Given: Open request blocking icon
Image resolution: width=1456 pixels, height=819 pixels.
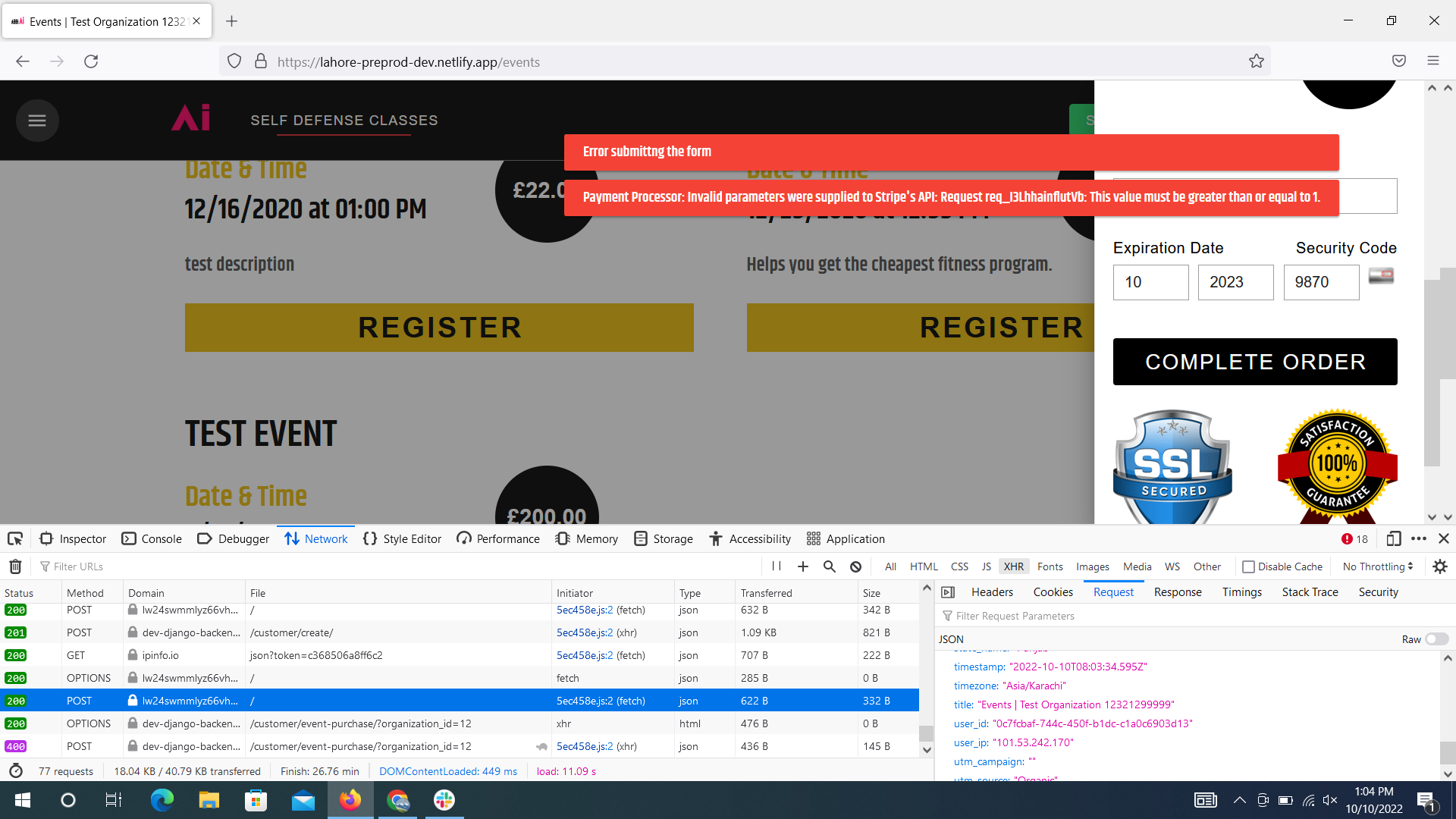Looking at the screenshot, I should (855, 566).
